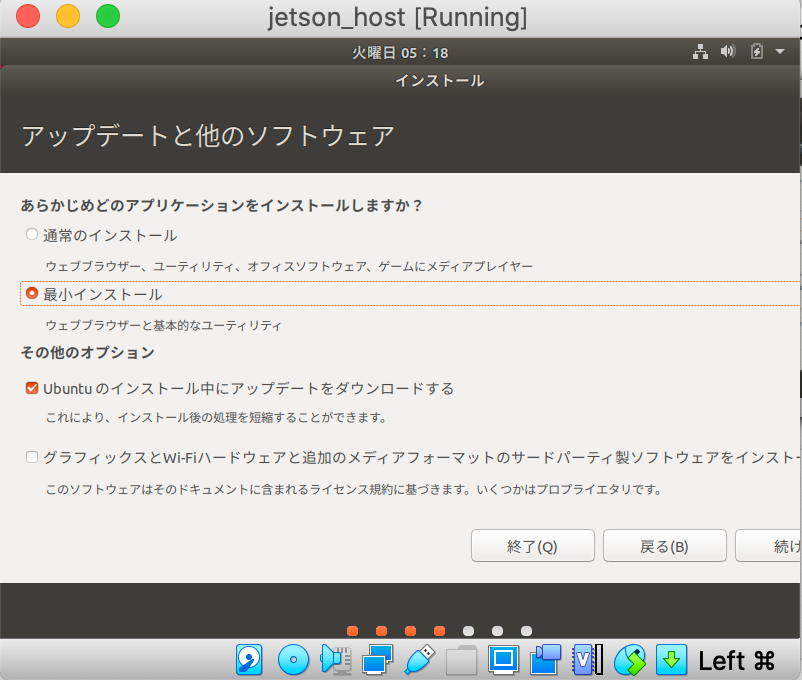Click the VirtualBox display settings icon
Viewport: 802px width, 680px height.
[503, 659]
